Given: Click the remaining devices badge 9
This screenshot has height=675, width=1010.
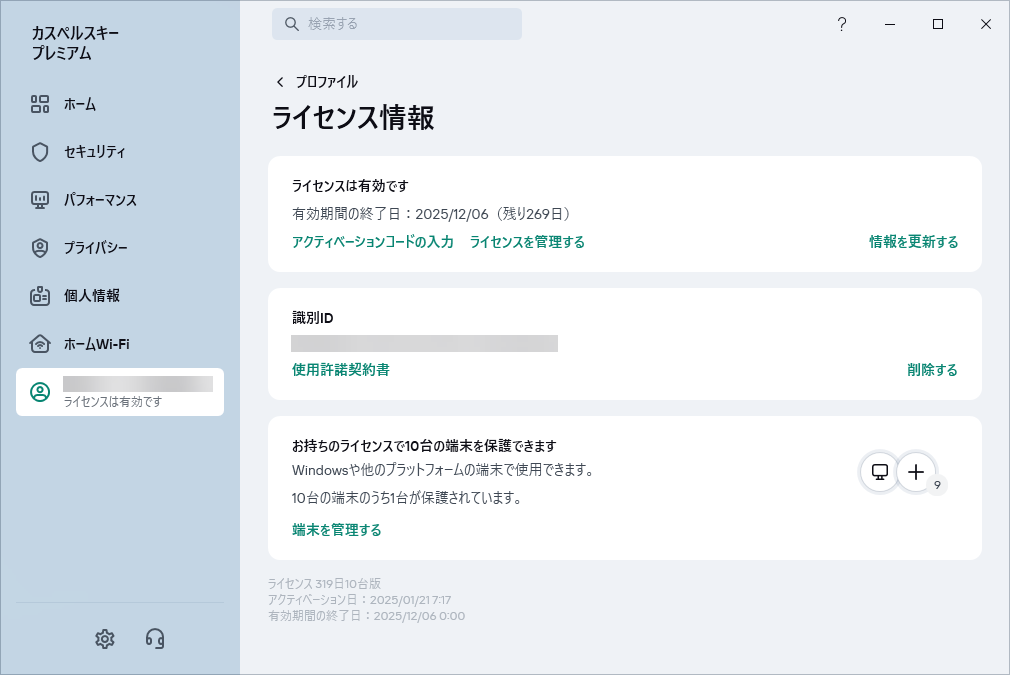Looking at the screenshot, I should click(x=937, y=485).
